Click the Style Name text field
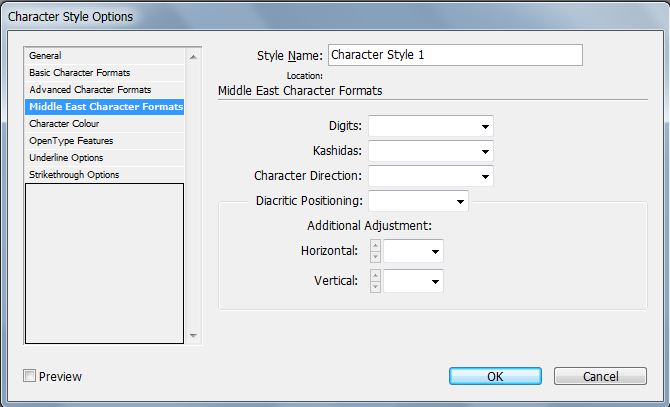Viewport: 670px width, 407px height. click(x=454, y=55)
